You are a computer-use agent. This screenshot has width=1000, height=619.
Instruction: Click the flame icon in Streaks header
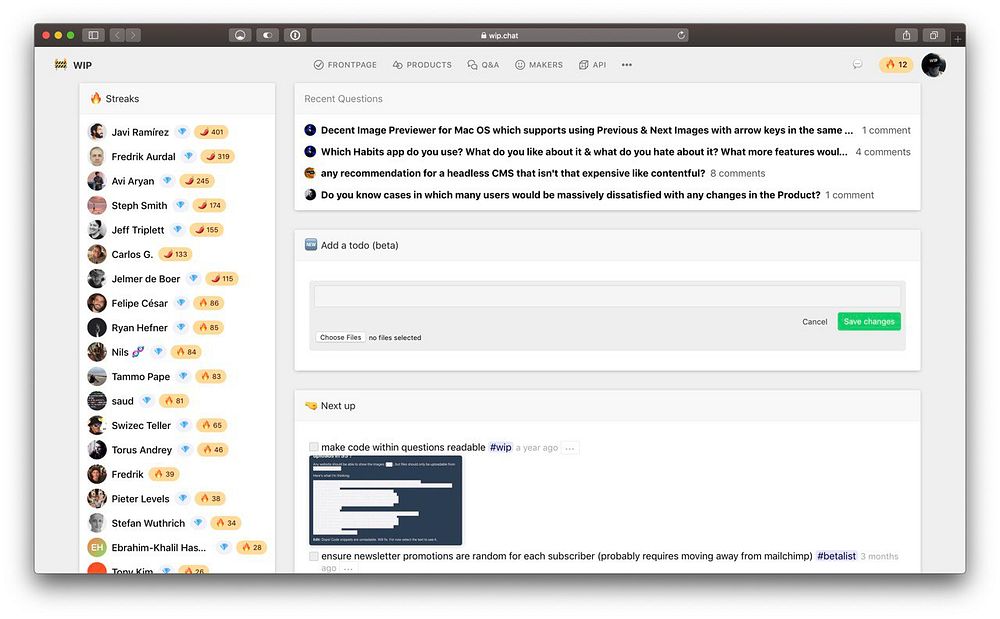[x=96, y=98]
